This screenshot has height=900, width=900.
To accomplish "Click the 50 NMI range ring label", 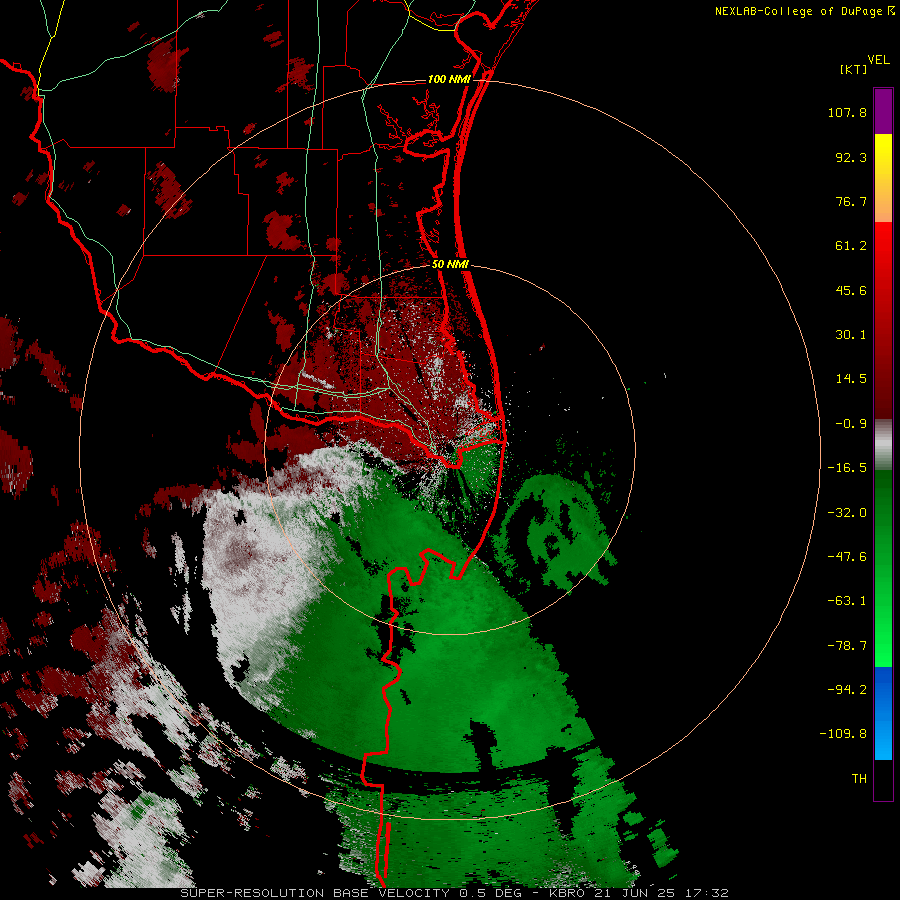I will pyautogui.click(x=451, y=264).
